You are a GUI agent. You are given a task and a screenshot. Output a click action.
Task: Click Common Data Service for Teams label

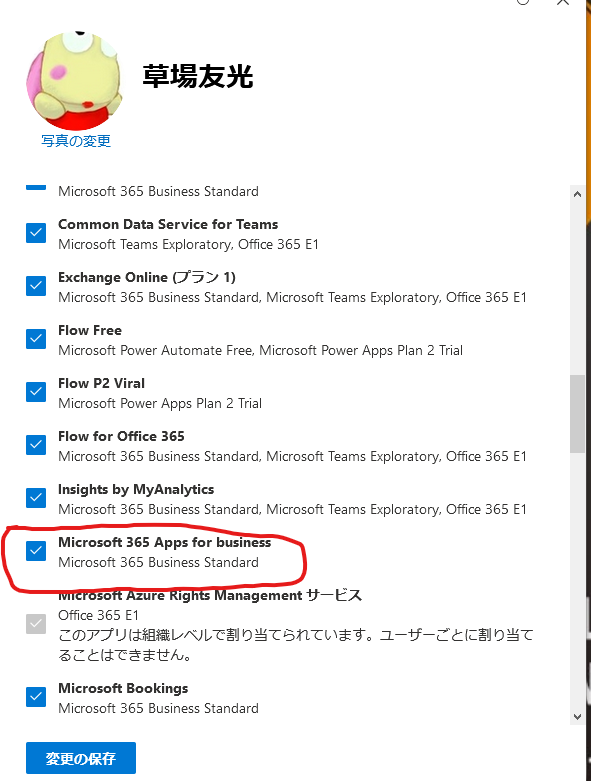(x=168, y=224)
